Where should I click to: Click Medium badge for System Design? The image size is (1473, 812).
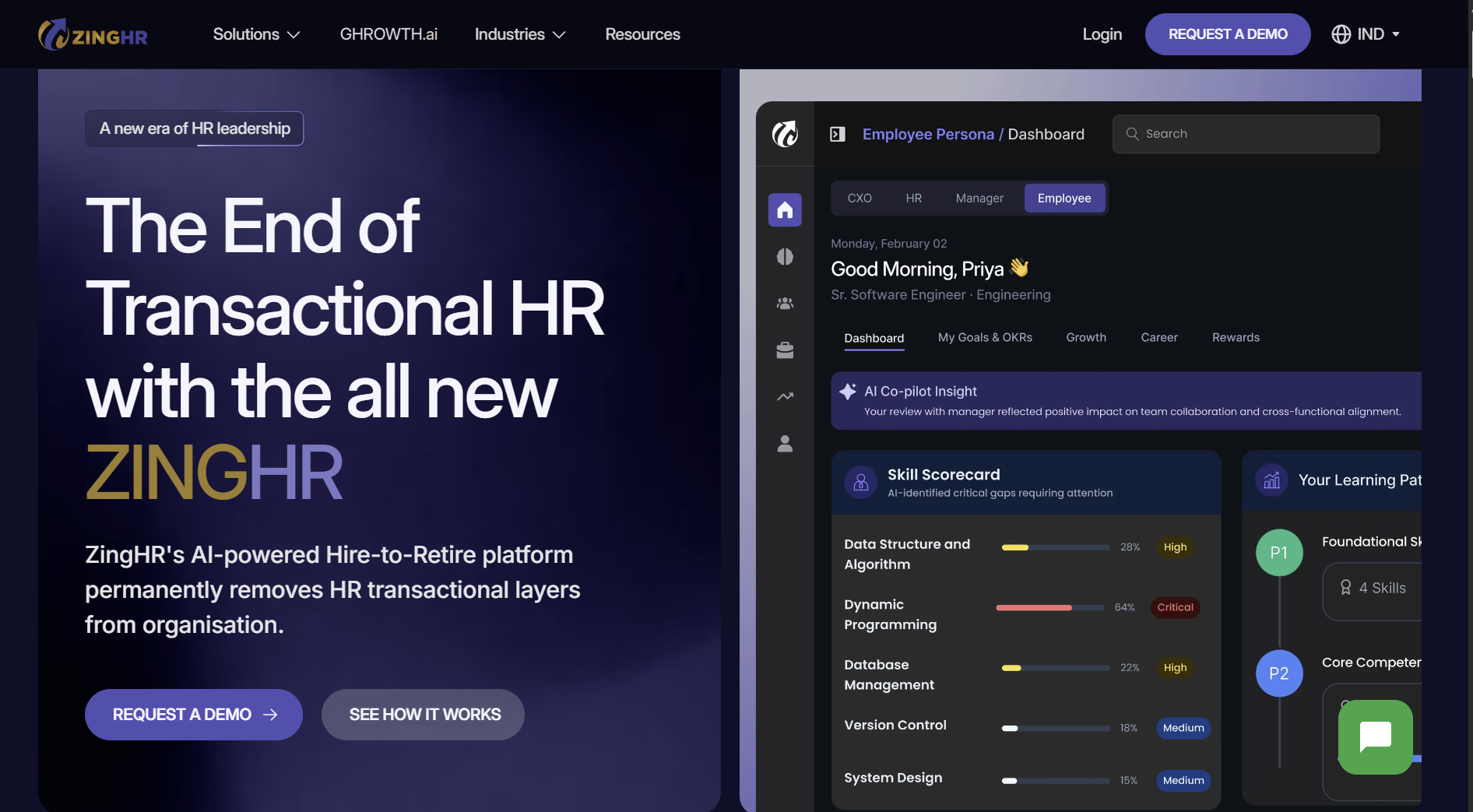[1183, 780]
